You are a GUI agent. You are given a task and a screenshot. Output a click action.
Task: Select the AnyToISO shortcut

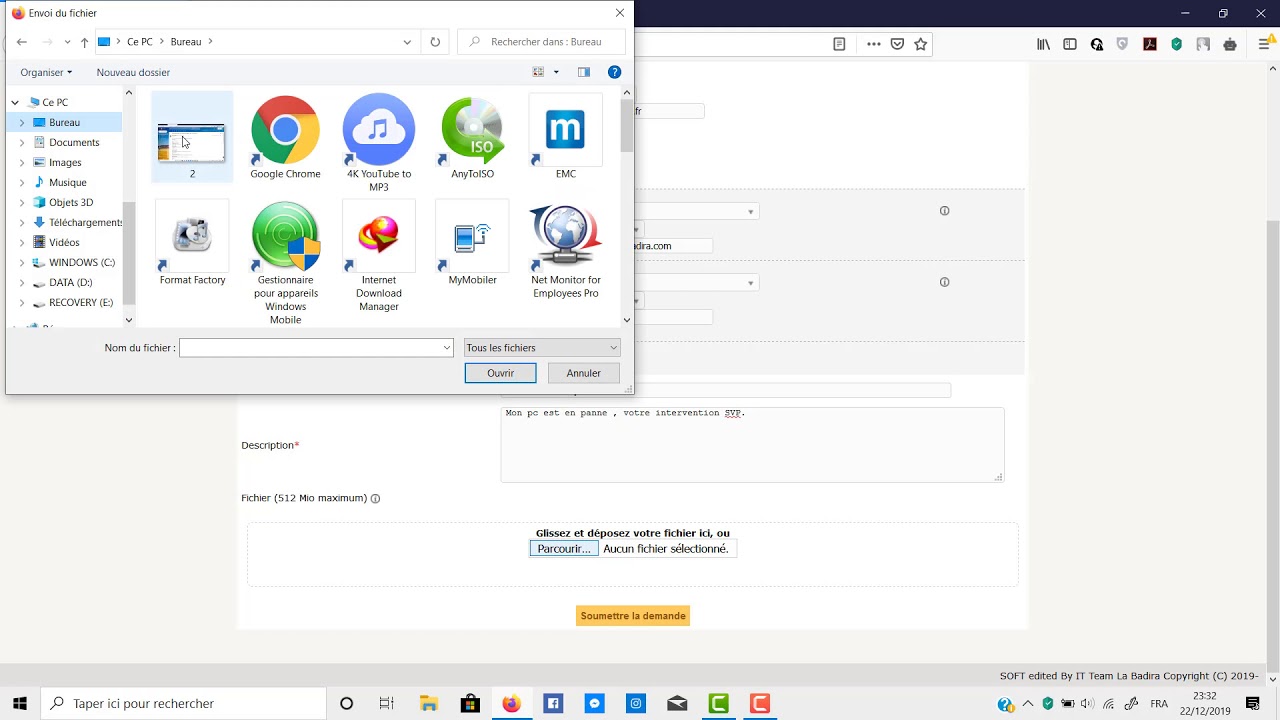(x=472, y=137)
